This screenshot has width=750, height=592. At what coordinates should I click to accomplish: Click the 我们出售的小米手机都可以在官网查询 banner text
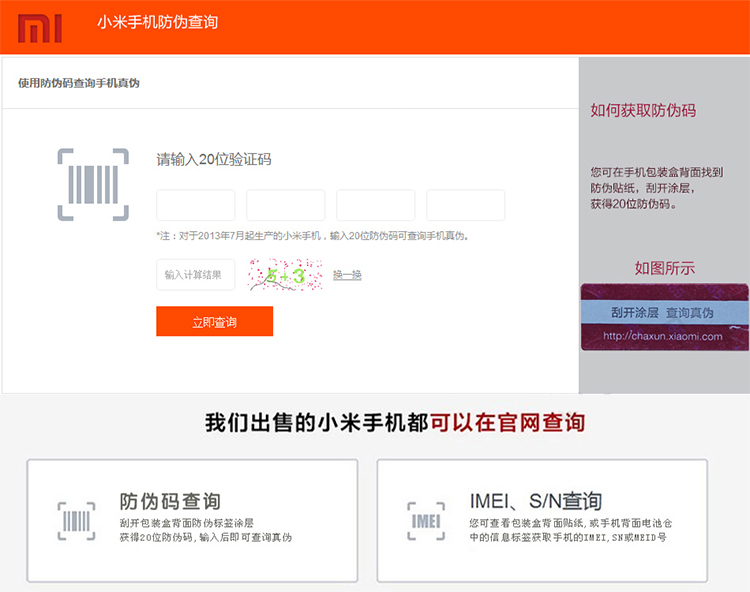tap(395, 423)
